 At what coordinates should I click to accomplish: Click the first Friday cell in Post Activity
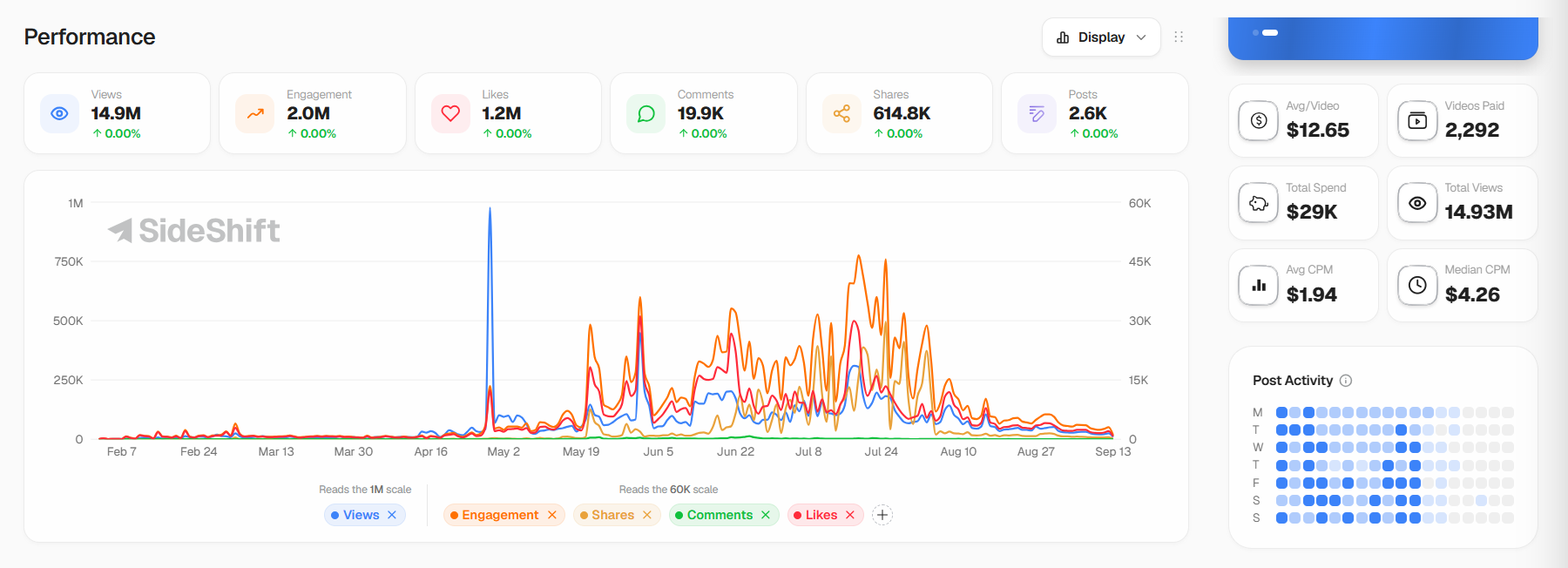tap(1281, 483)
